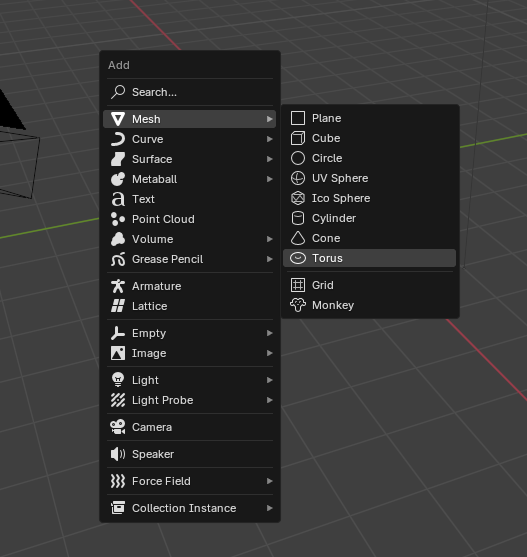The height and width of the screenshot is (557, 527).
Task: Click the Light Probe icon
Action: click(118, 400)
